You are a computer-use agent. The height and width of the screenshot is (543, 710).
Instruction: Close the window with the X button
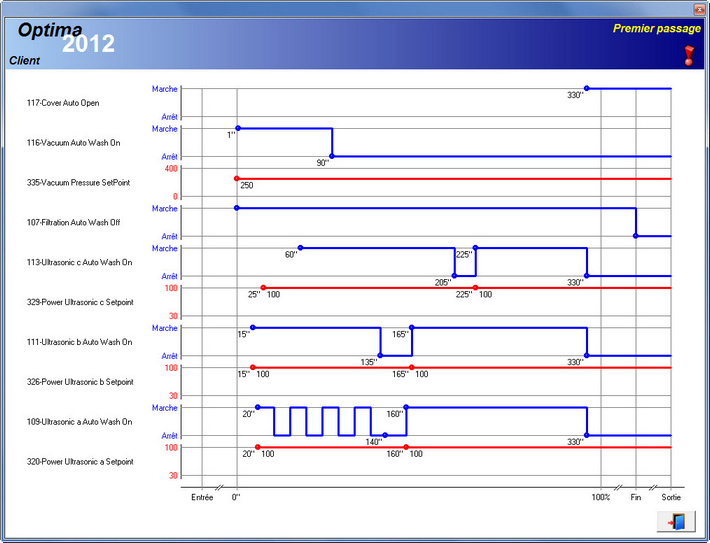(700, 10)
